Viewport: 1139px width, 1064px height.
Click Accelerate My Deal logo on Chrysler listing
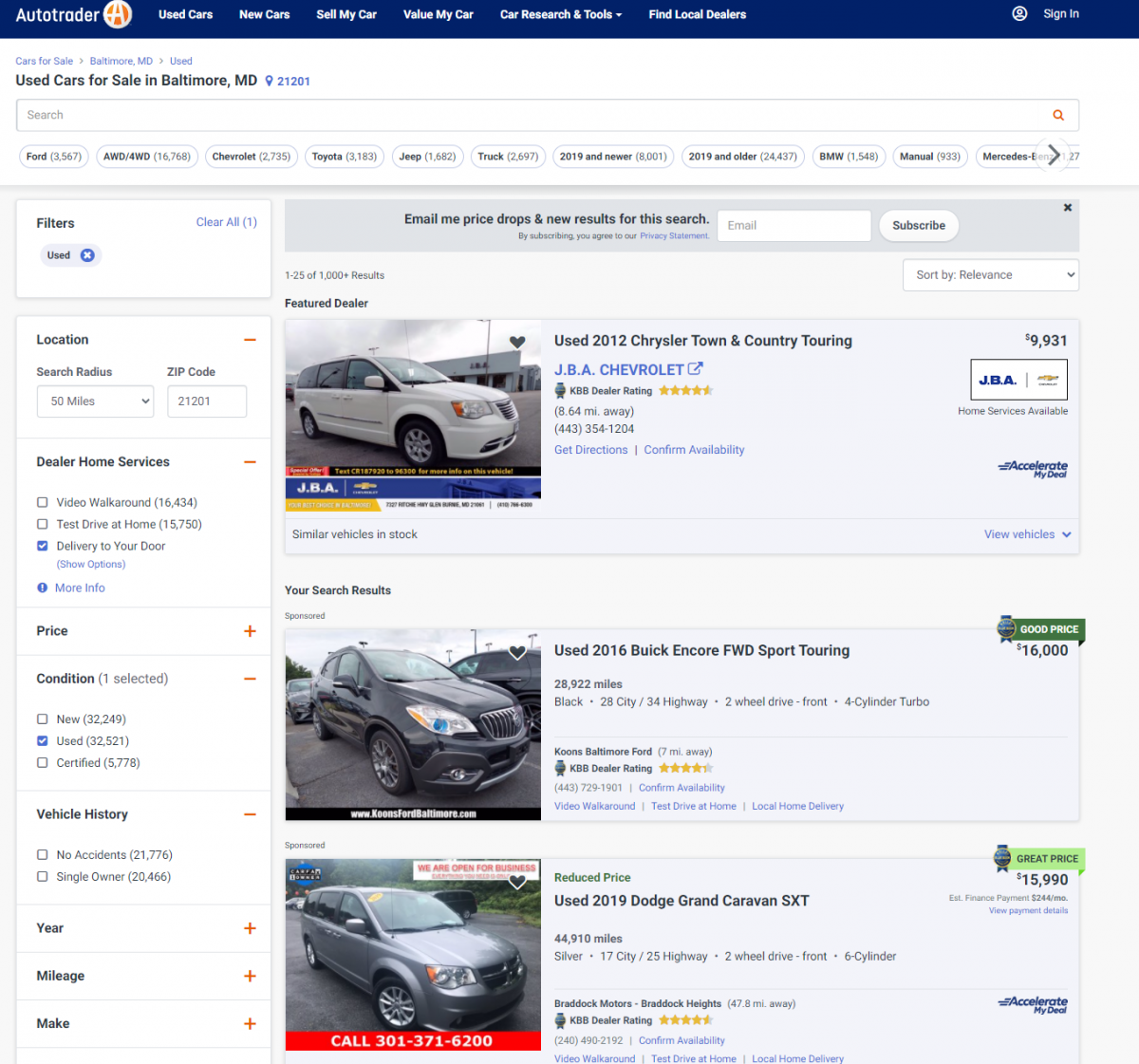pos(1033,468)
